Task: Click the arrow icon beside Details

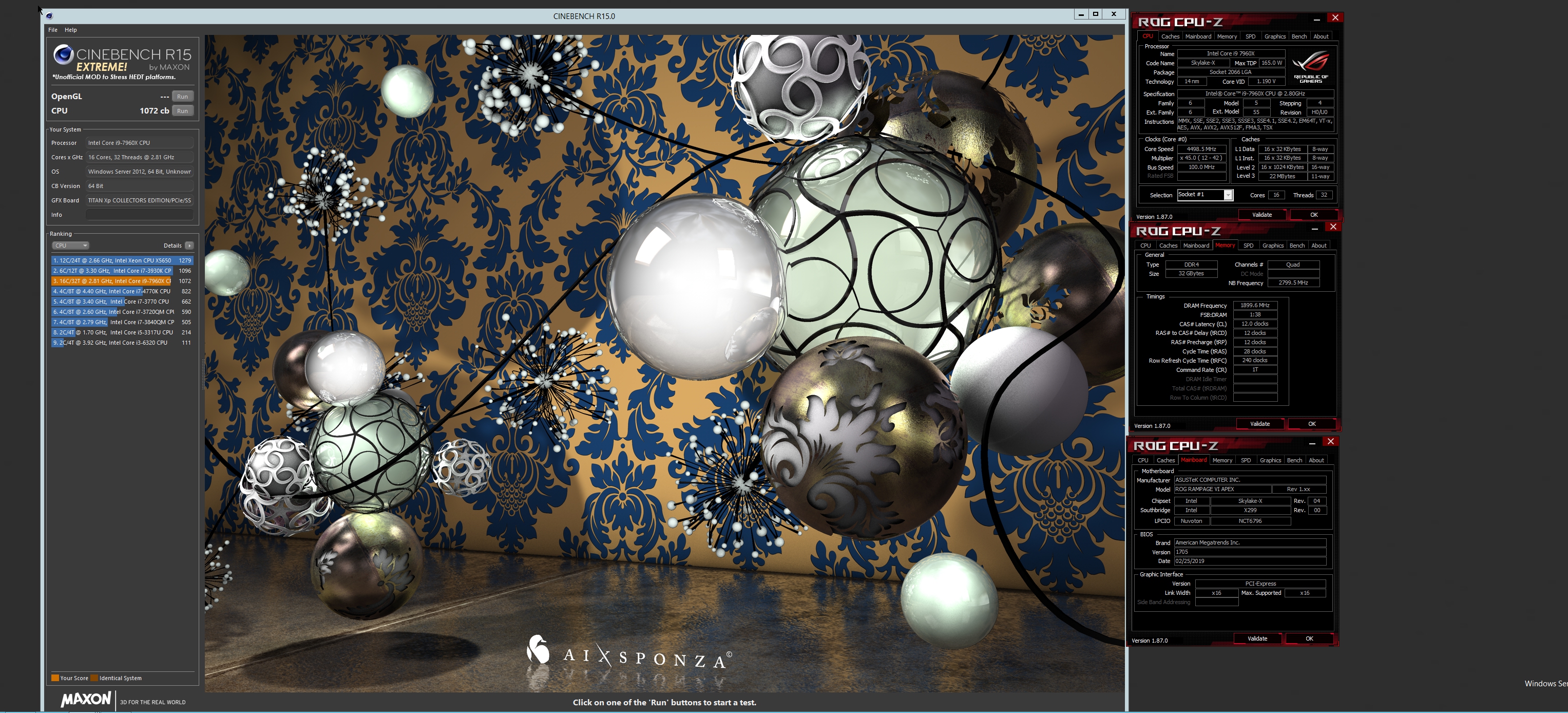Action: tap(189, 246)
